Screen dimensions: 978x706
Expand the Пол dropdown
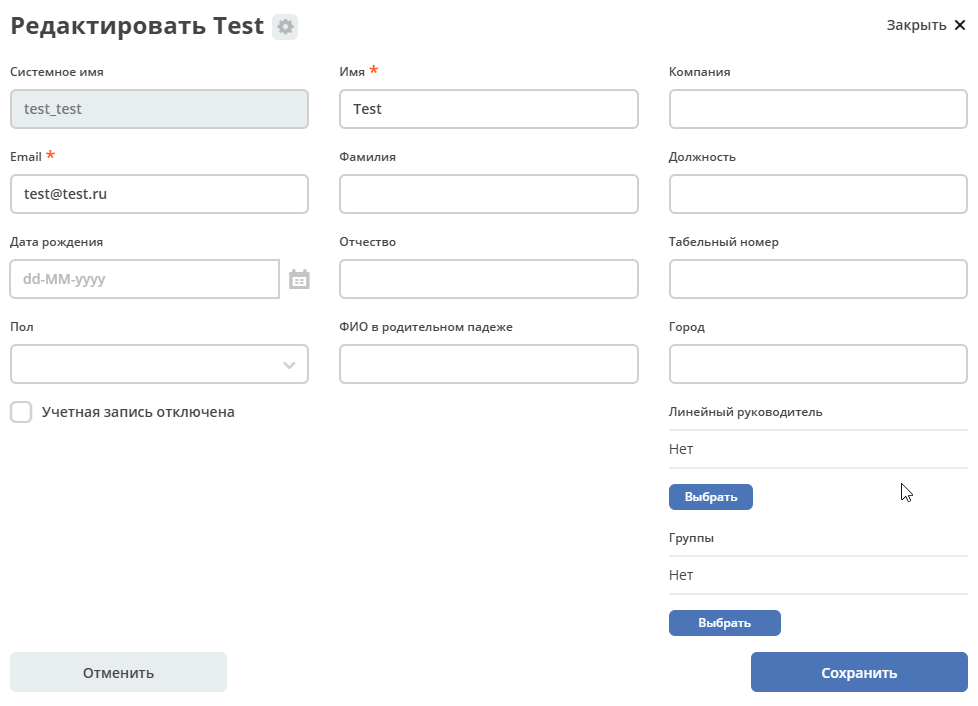[x=159, y=364]
